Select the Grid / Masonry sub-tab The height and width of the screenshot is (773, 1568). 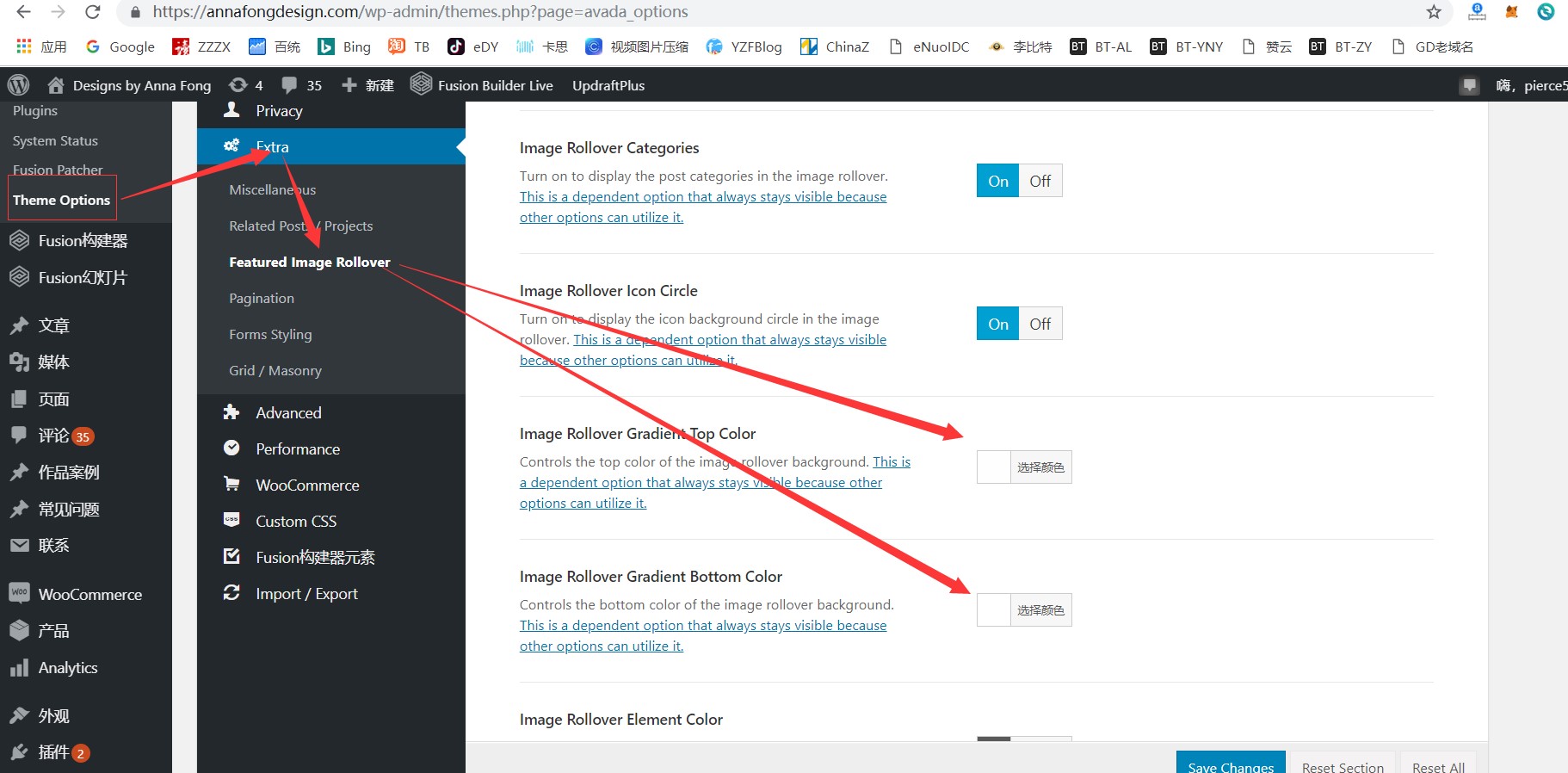[275, 371]
